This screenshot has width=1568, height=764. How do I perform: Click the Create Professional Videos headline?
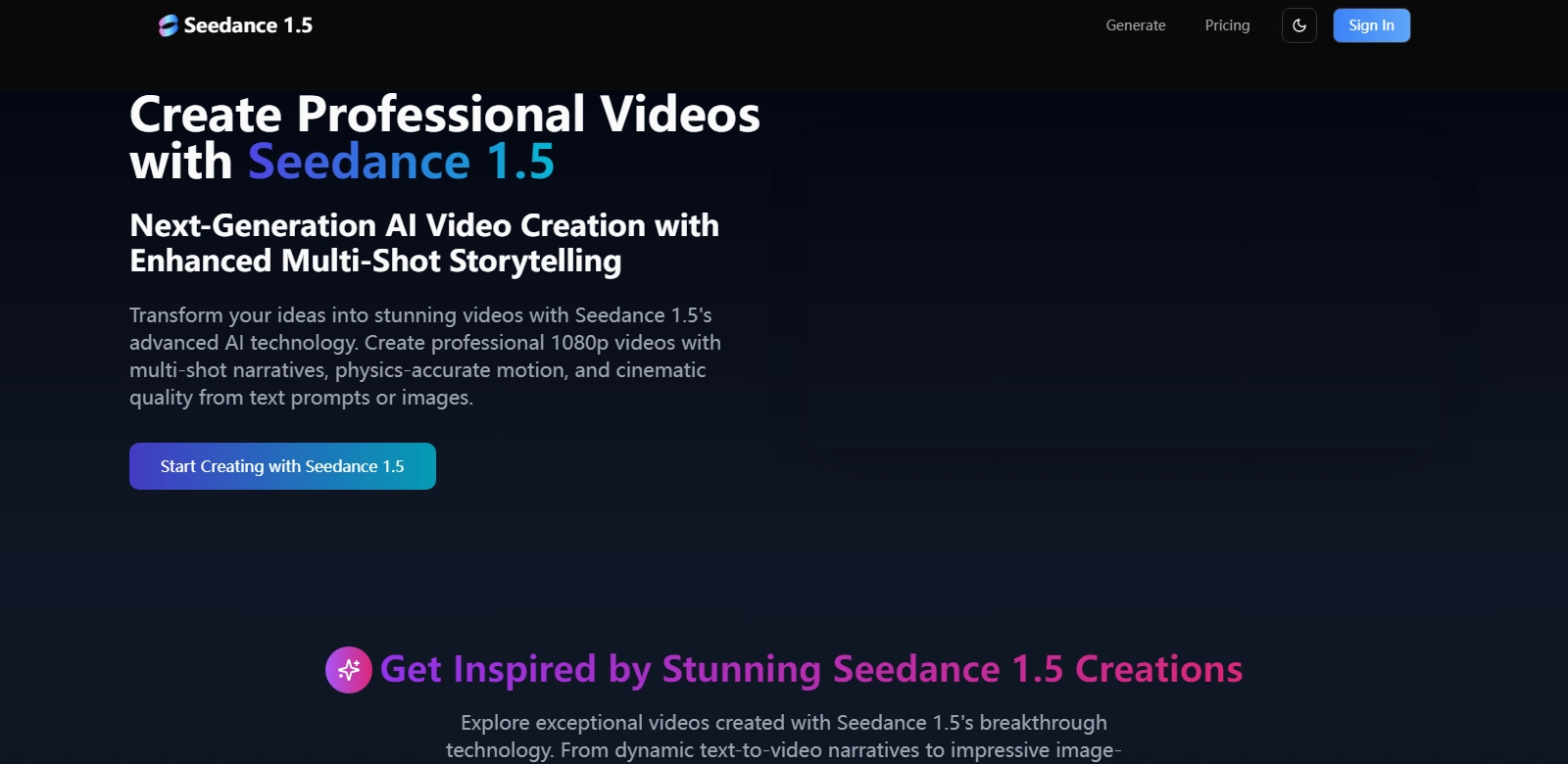[445, 137]
